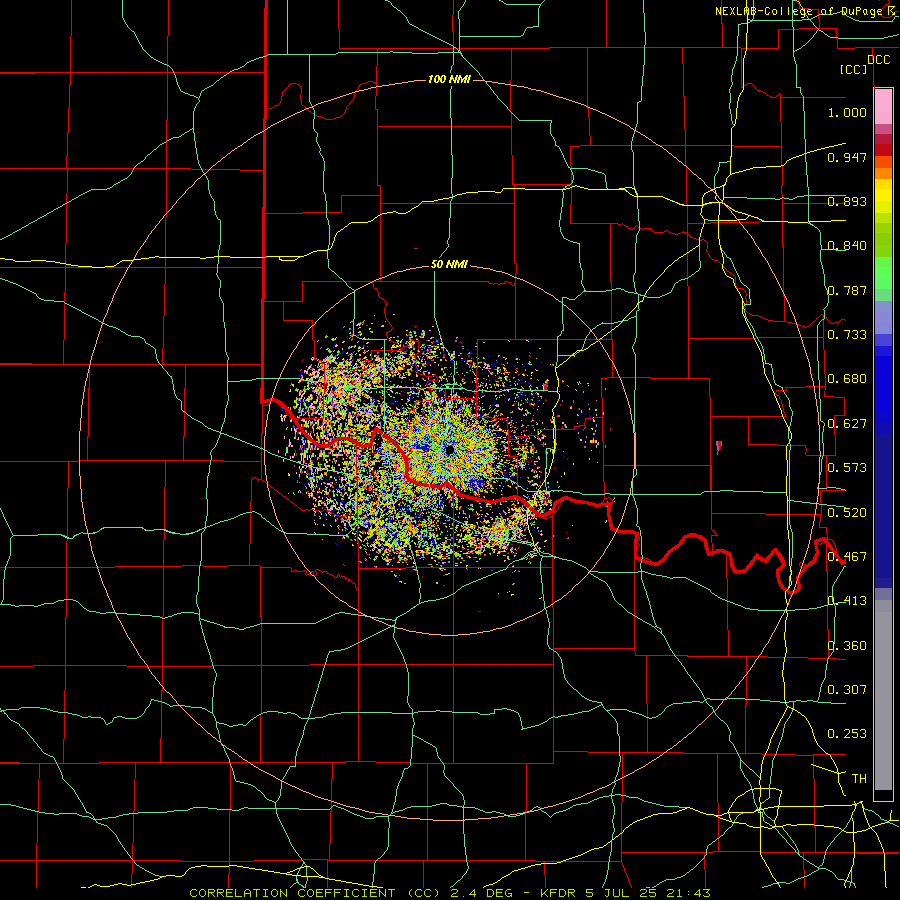Select the 0.573 scale value

(x=847, y=468)
